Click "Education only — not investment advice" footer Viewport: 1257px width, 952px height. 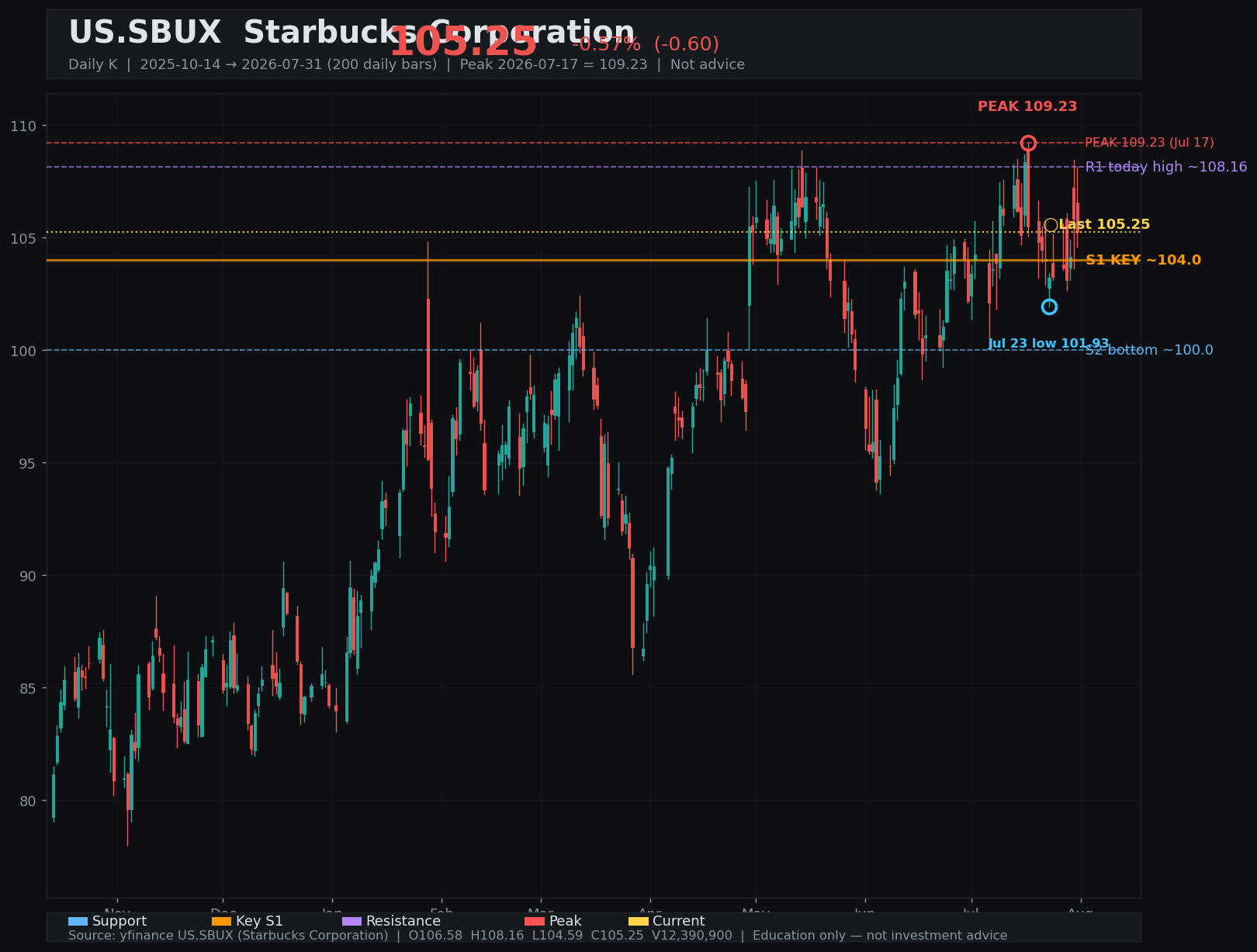click(880, 936)
